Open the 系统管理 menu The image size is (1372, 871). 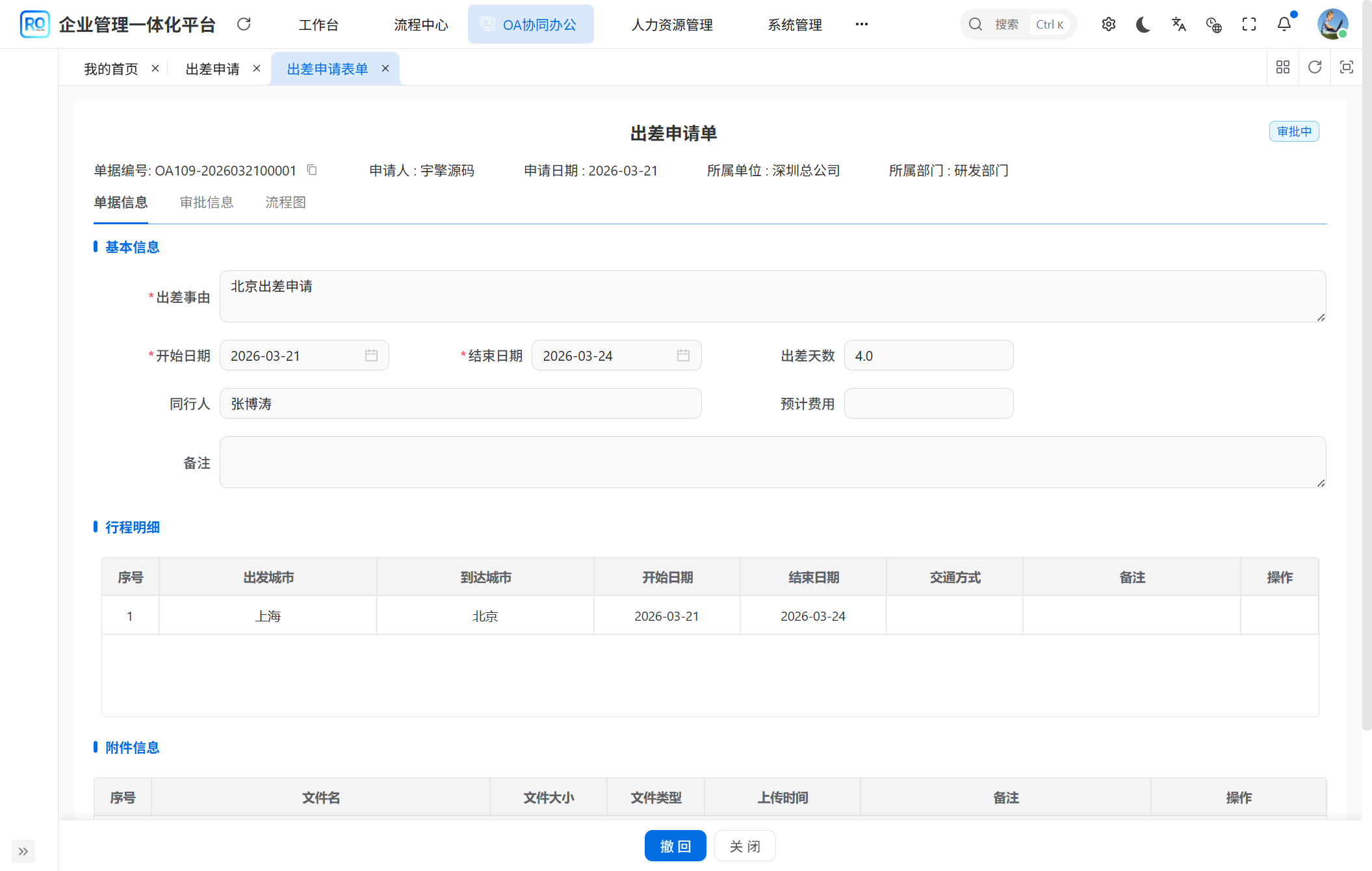click(794, 24)
